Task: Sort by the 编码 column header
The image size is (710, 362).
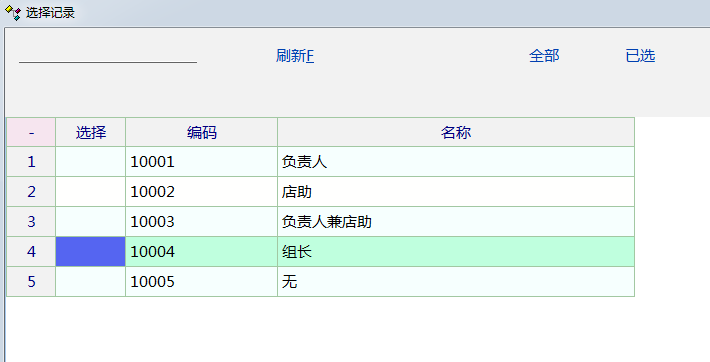Action: click(x=201, y=132)
